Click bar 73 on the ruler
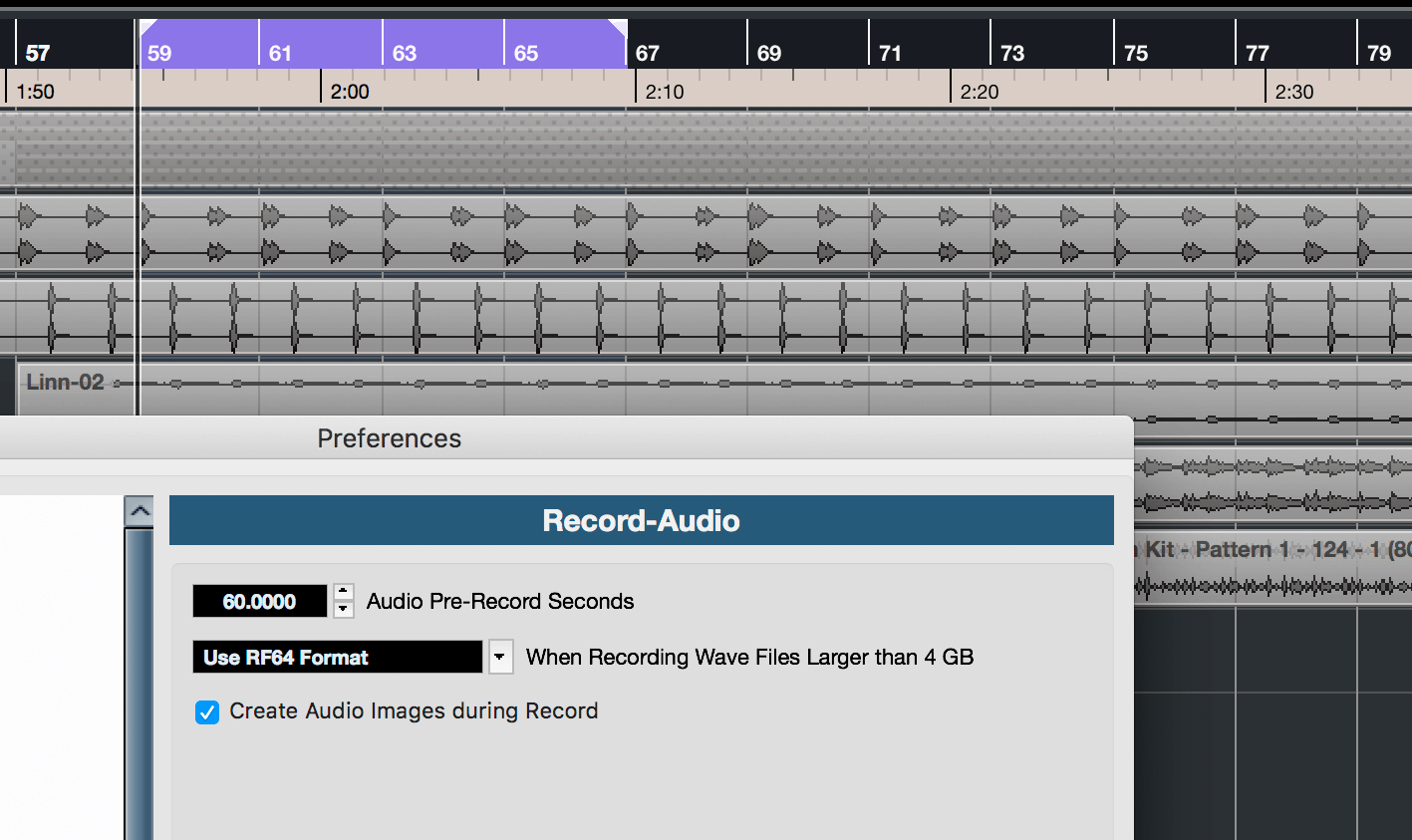The image size is (1412, 840). coord(1012,53)
